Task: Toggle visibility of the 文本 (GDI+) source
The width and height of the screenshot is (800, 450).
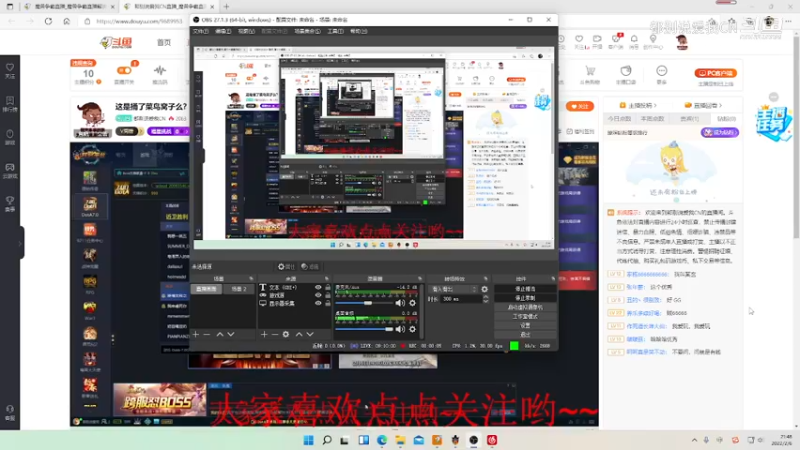Action: click(x=318, y=288)
